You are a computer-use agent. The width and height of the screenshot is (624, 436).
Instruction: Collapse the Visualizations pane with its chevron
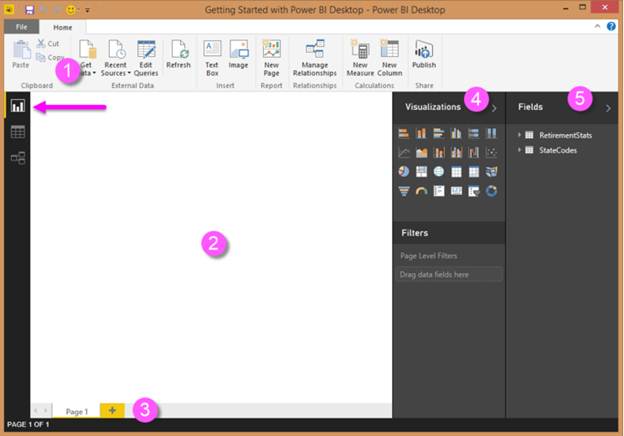pyautogui.click(x=494, y=108)
